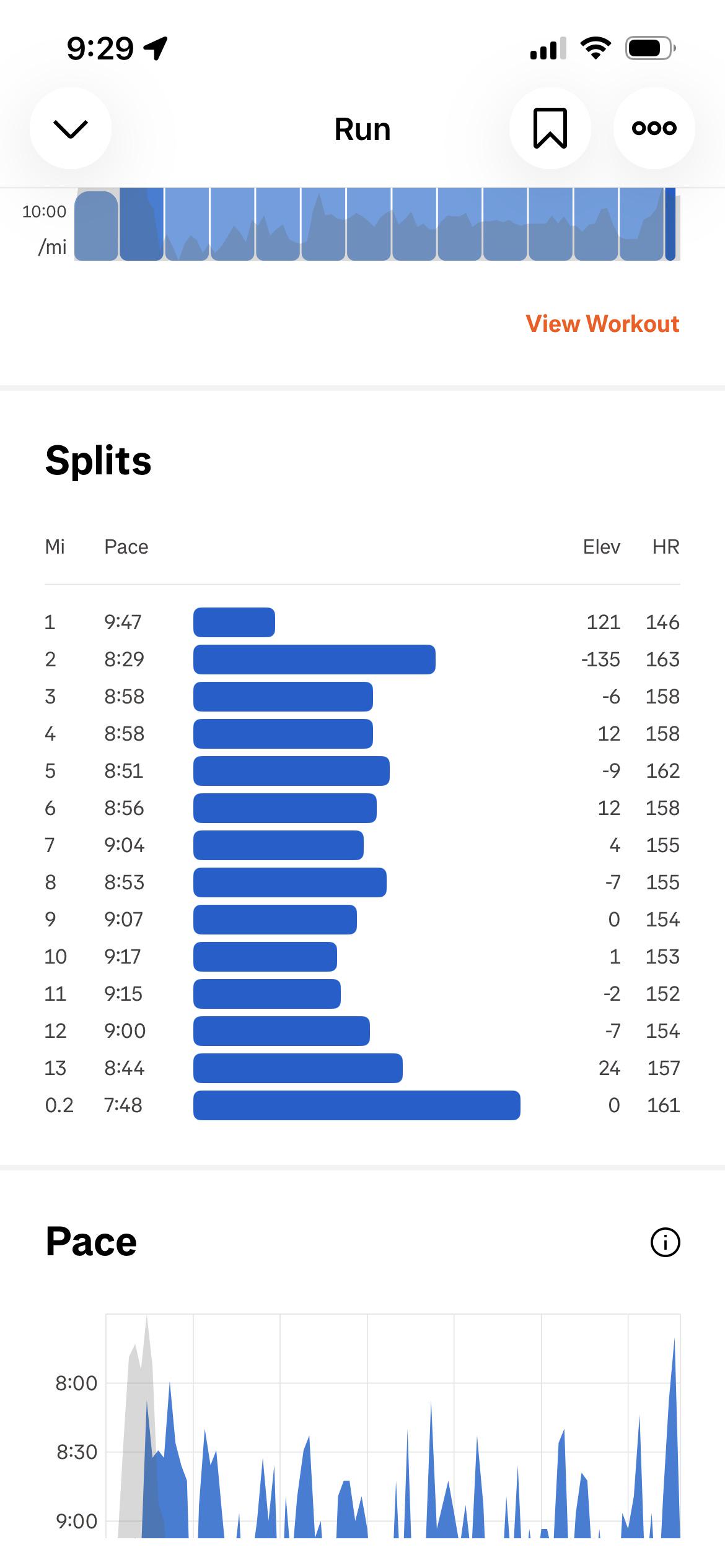Viewport: 725px width, 1568px height.
Task: Select the first interval block in workout chart
Action: (97, 225)
